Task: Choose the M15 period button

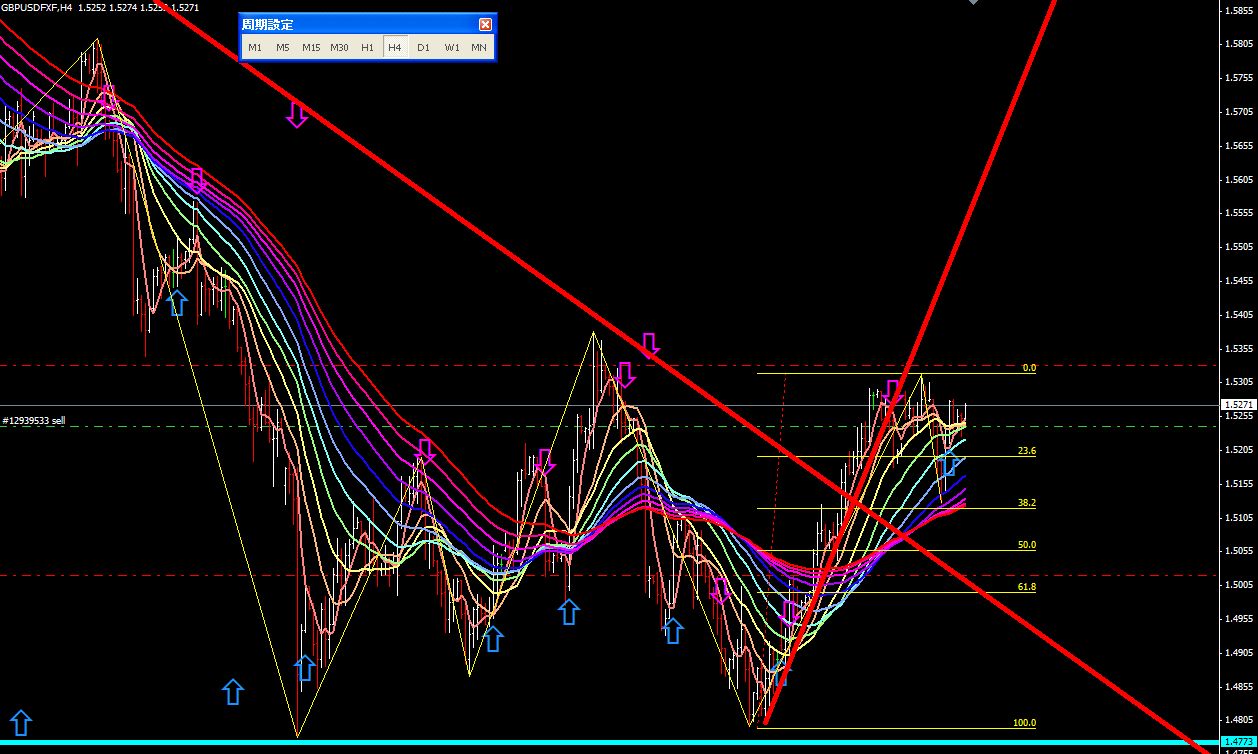Action: coord(311,47)
